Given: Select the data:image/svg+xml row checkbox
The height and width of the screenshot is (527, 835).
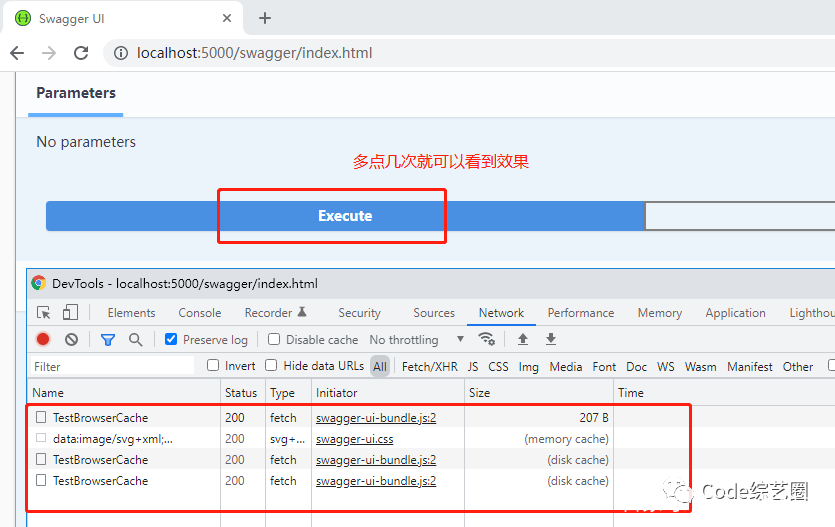Looking at the screenshot, I should point(41,438).
